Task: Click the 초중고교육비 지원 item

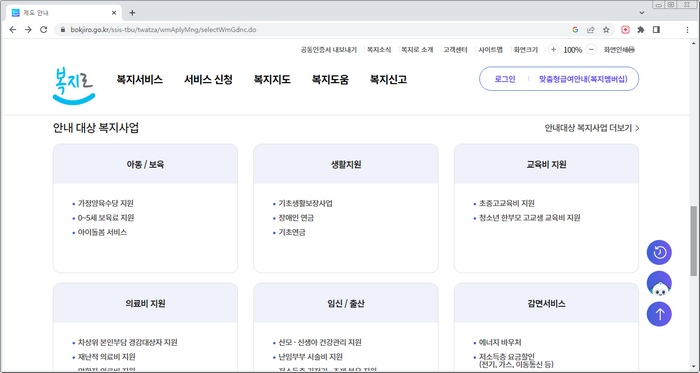Action: [x=507, y=203]
